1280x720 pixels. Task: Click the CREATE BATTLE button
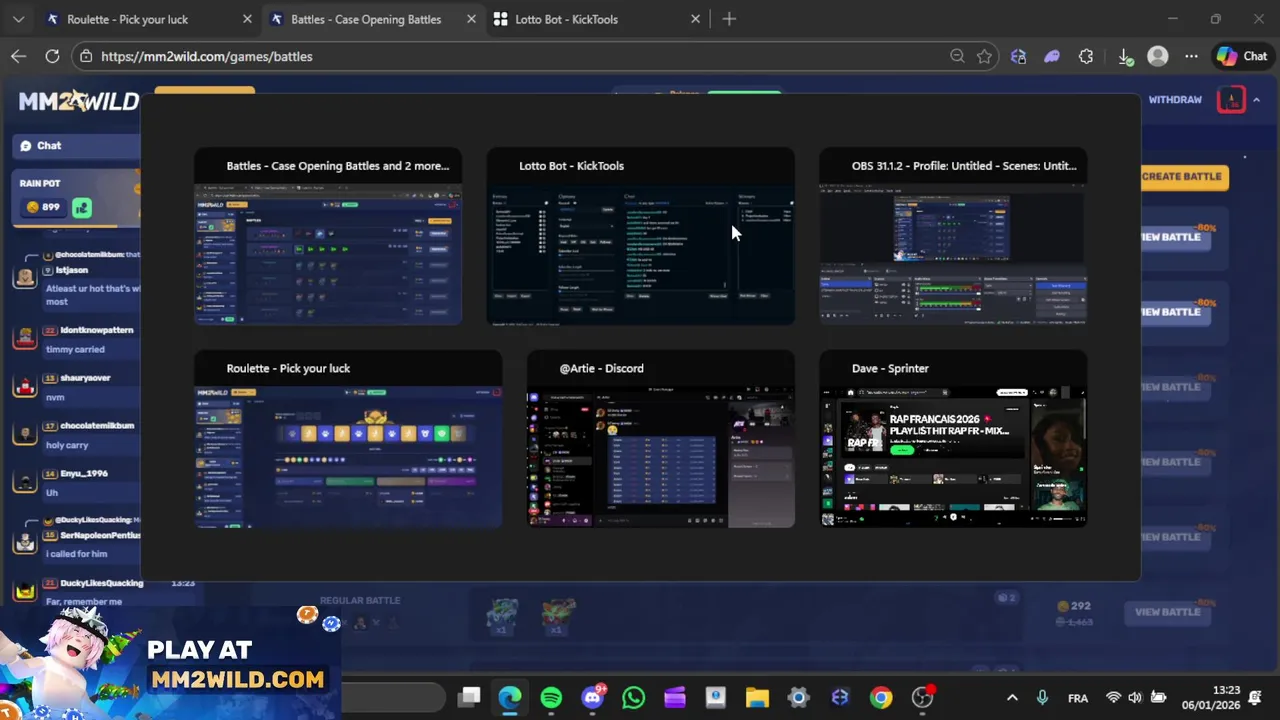[1182, 176]
